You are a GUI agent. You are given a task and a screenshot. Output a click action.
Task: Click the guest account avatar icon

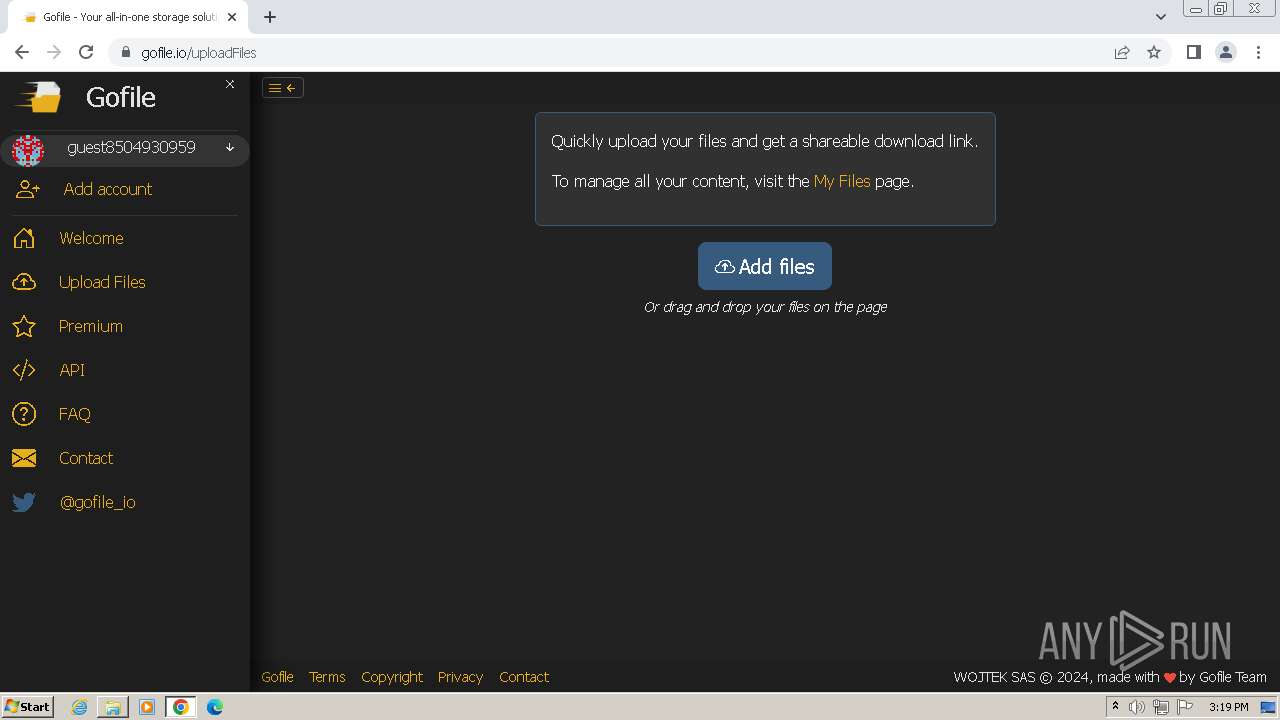pos(28,150)
